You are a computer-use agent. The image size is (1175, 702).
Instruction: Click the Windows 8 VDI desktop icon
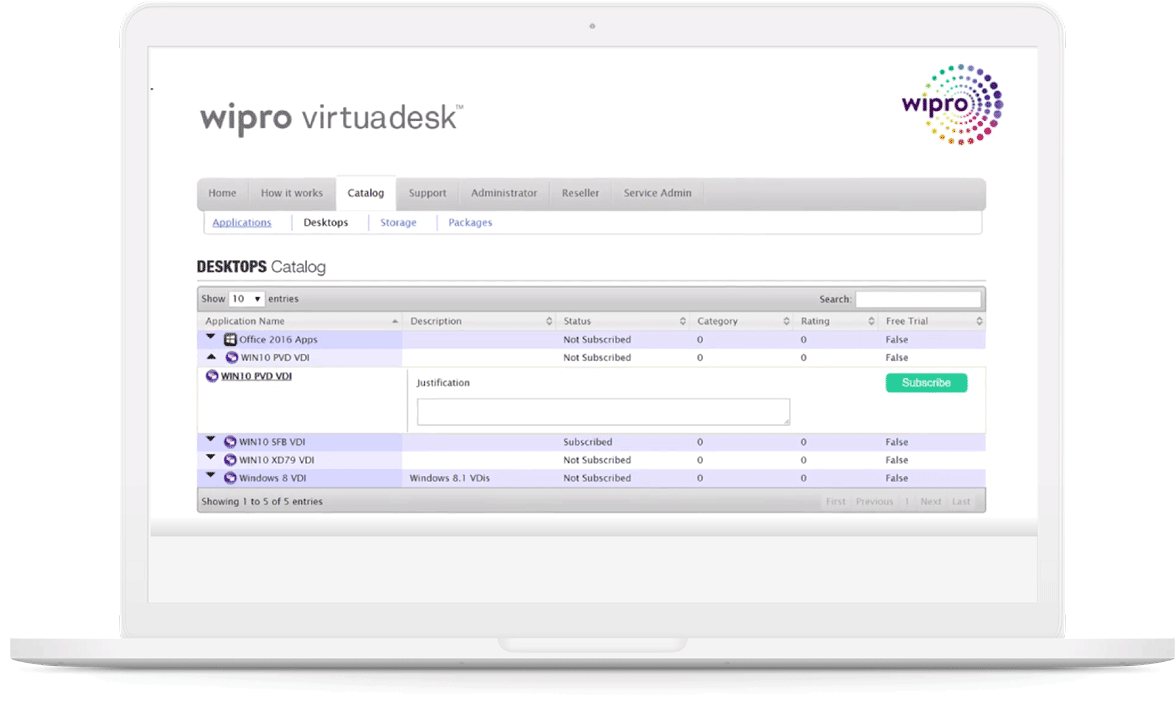coord(231,478)
